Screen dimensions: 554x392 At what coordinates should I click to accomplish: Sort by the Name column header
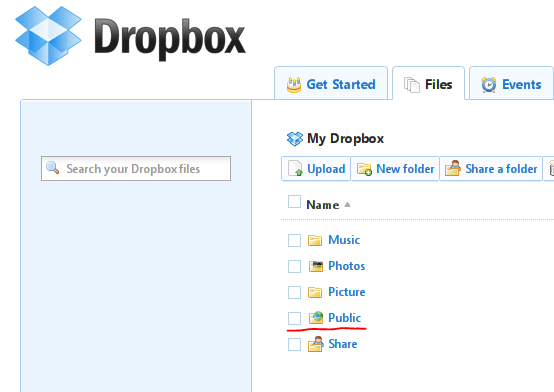323,205
